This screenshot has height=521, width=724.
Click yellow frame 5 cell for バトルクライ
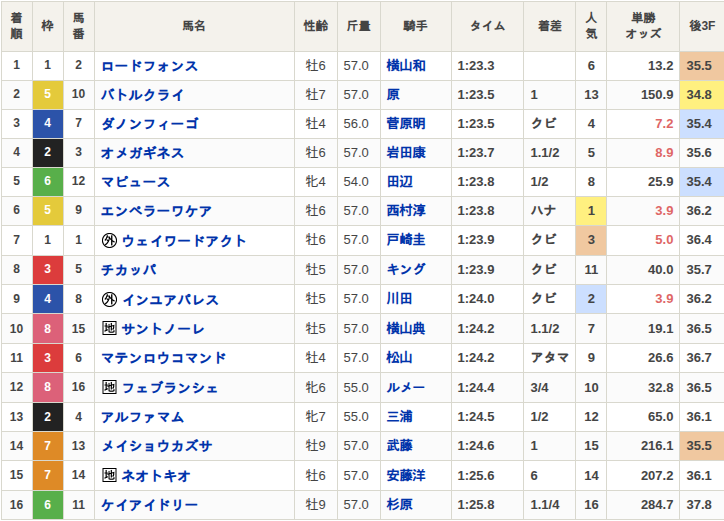click(48, 95)
